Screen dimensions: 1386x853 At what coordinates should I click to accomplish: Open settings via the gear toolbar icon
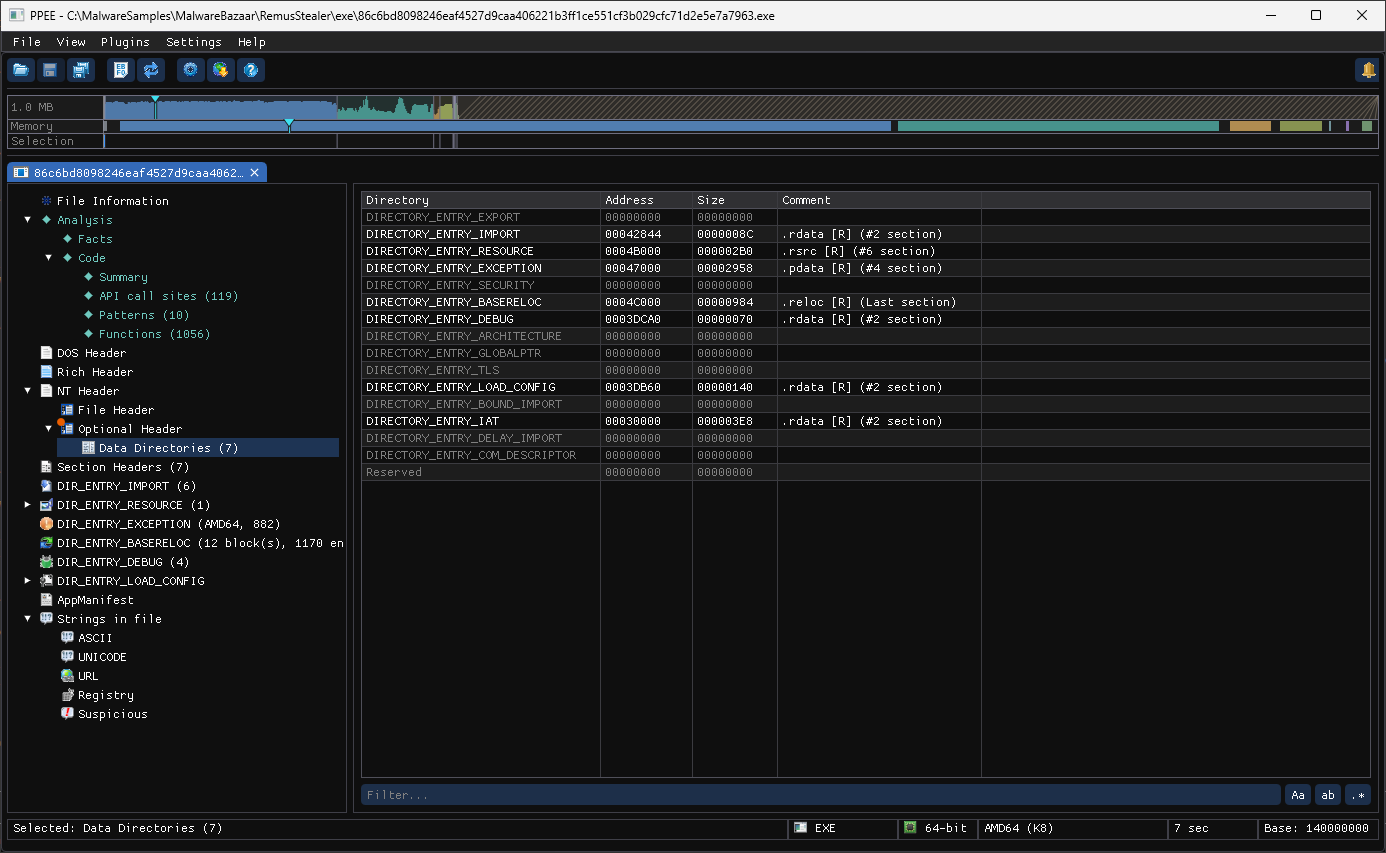pyautogui.click(x=191, y=70)
